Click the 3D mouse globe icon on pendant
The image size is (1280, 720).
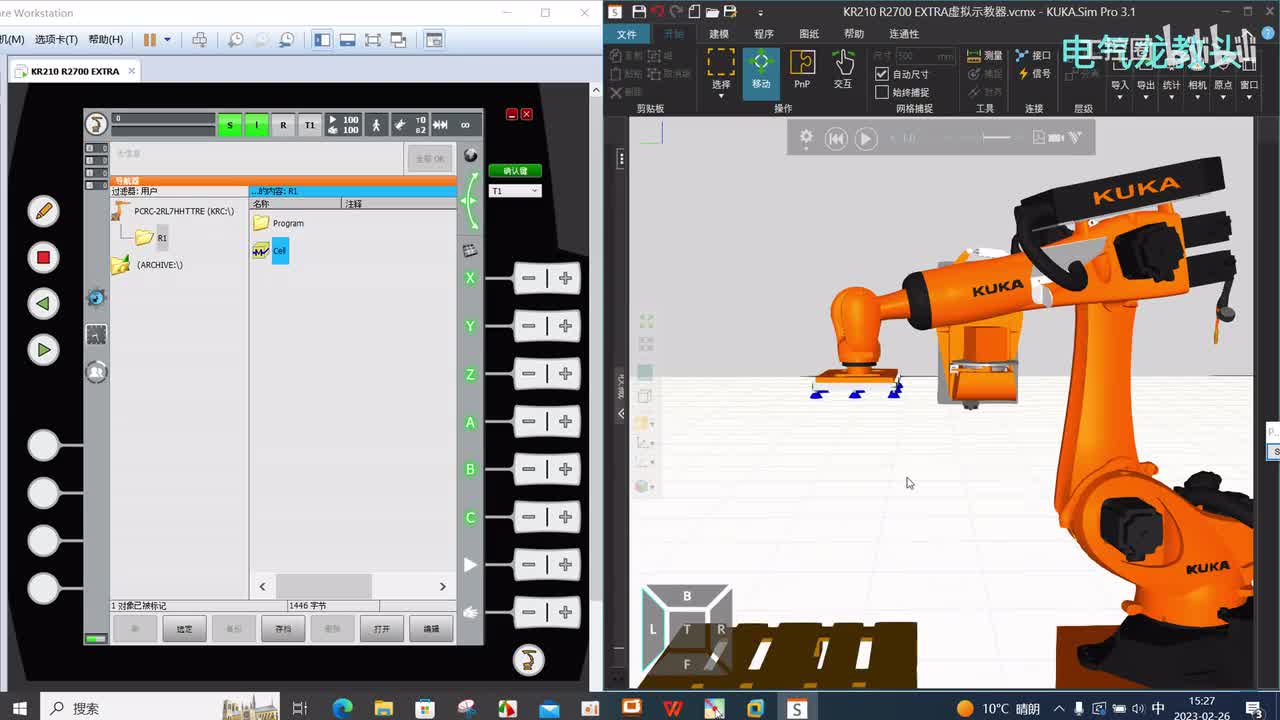click(x=471, y=156)
